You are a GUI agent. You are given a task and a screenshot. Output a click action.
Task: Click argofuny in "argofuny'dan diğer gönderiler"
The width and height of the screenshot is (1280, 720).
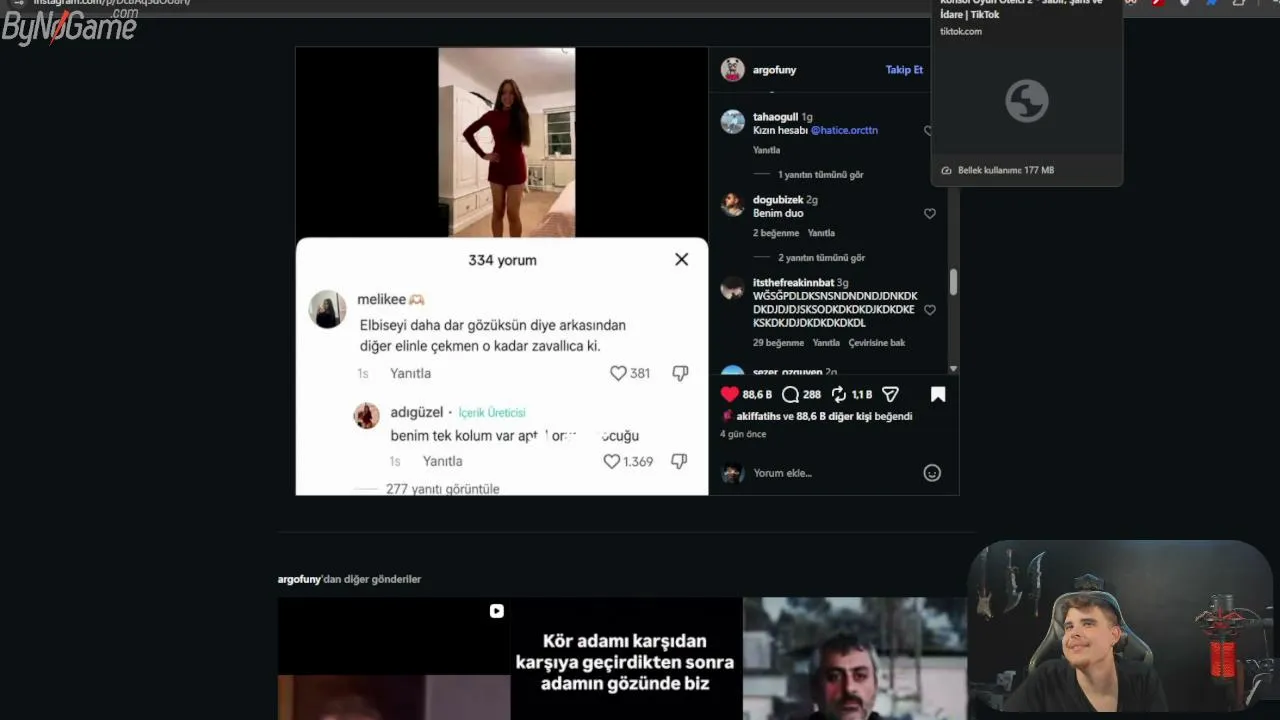(300, 579)
